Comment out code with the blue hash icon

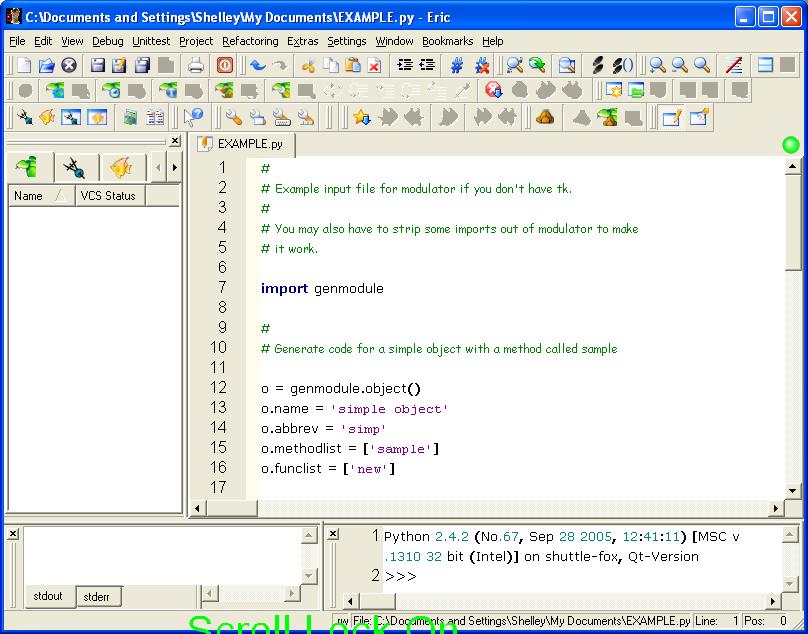tap(457, 65)
